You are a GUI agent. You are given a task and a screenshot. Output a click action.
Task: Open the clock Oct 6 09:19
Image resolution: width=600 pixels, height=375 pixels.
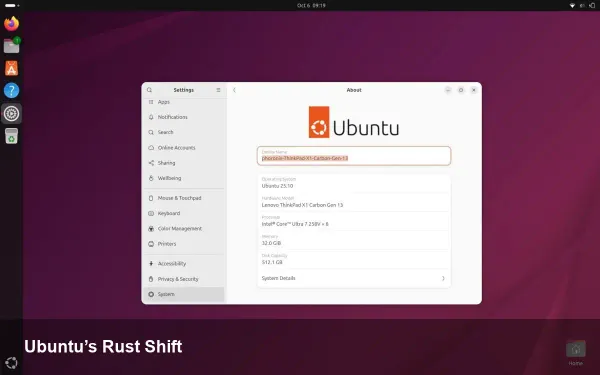311,5
